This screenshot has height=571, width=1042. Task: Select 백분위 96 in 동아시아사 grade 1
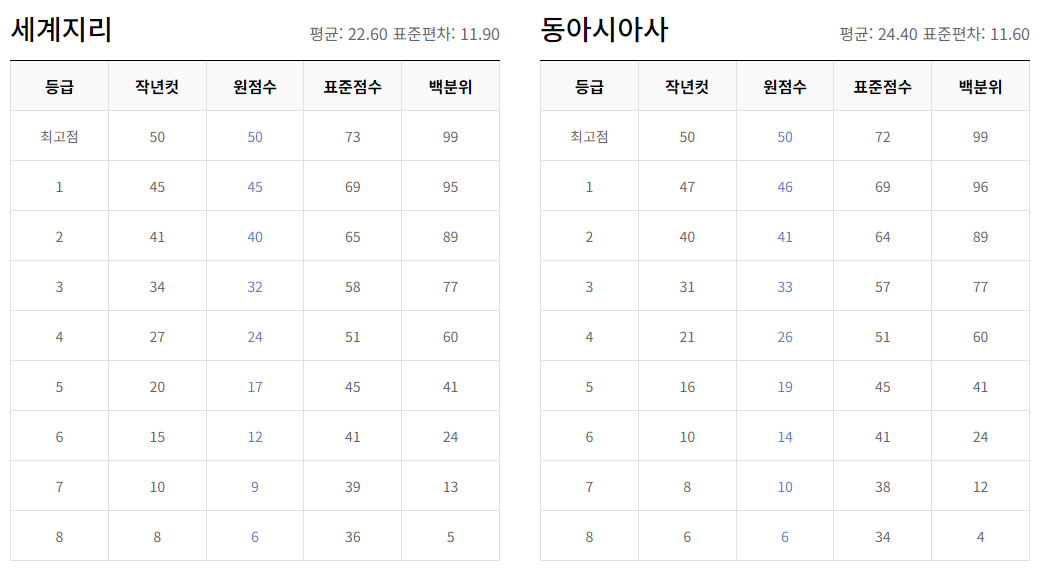(980, 187)
